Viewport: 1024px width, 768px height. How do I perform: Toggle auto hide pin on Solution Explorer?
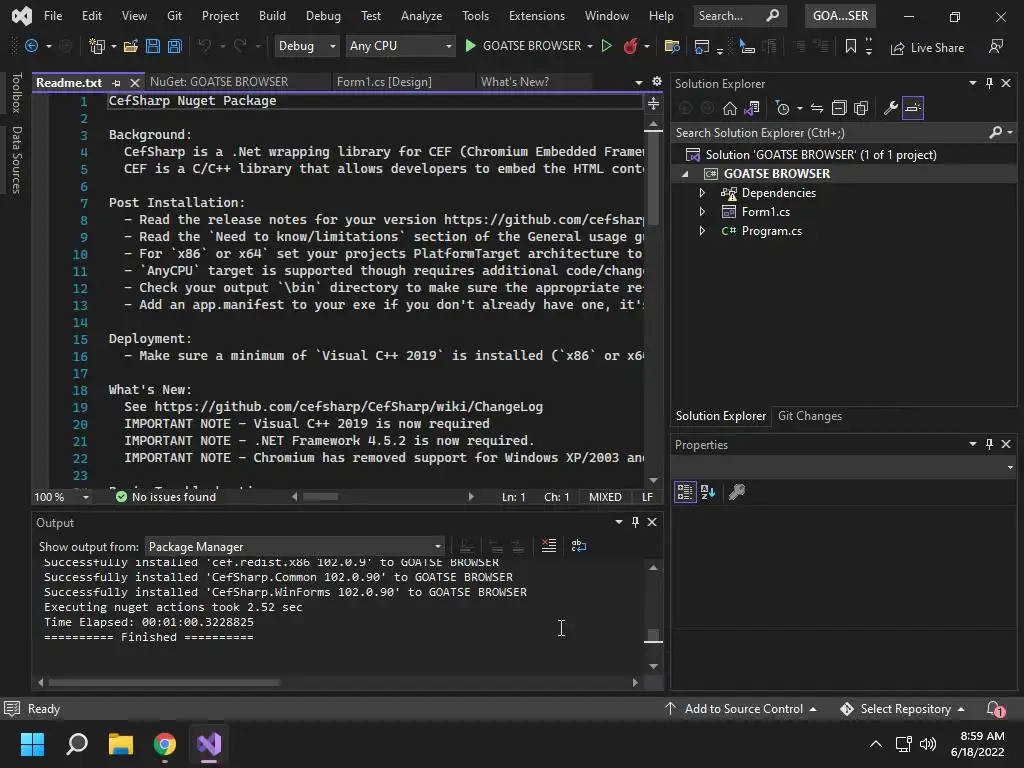click(x=989, y=83)
